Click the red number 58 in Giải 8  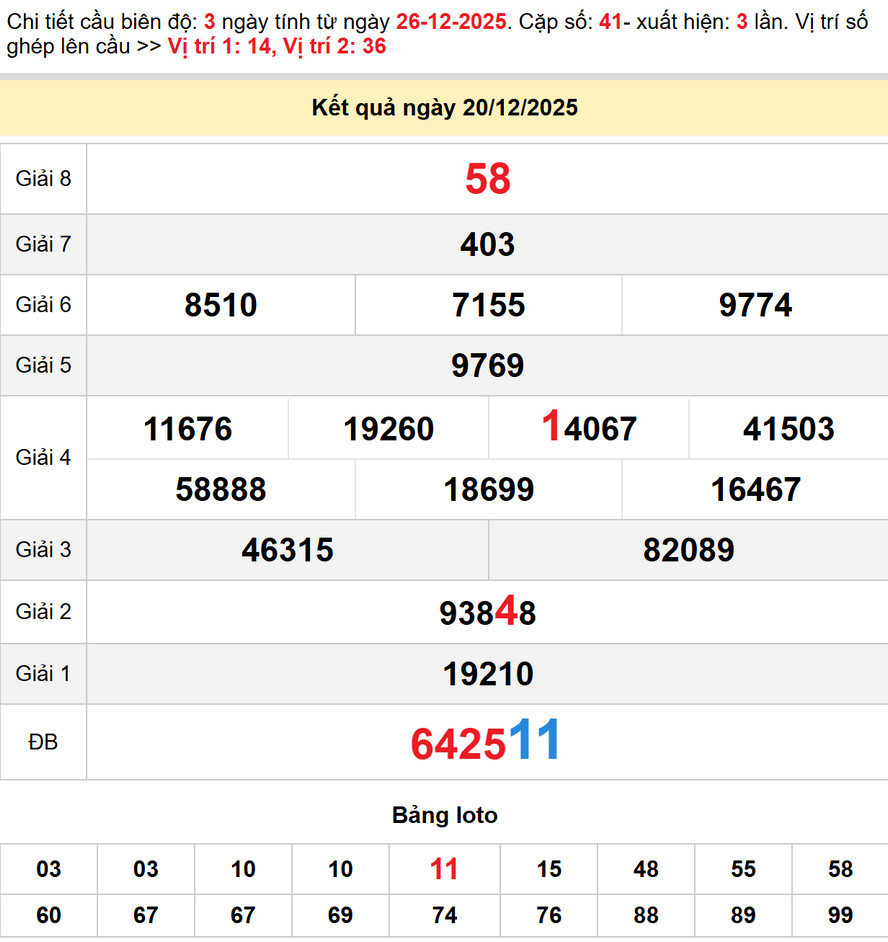pyautogui.click(x=487, y=180)
